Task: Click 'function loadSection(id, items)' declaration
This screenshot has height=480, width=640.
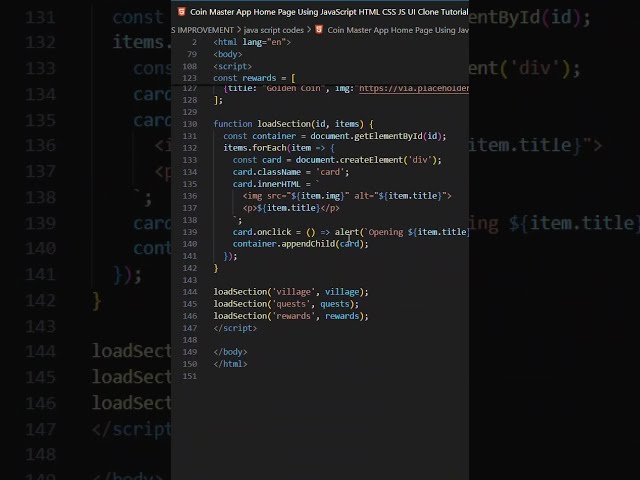Action: click(x=293, y=124)
